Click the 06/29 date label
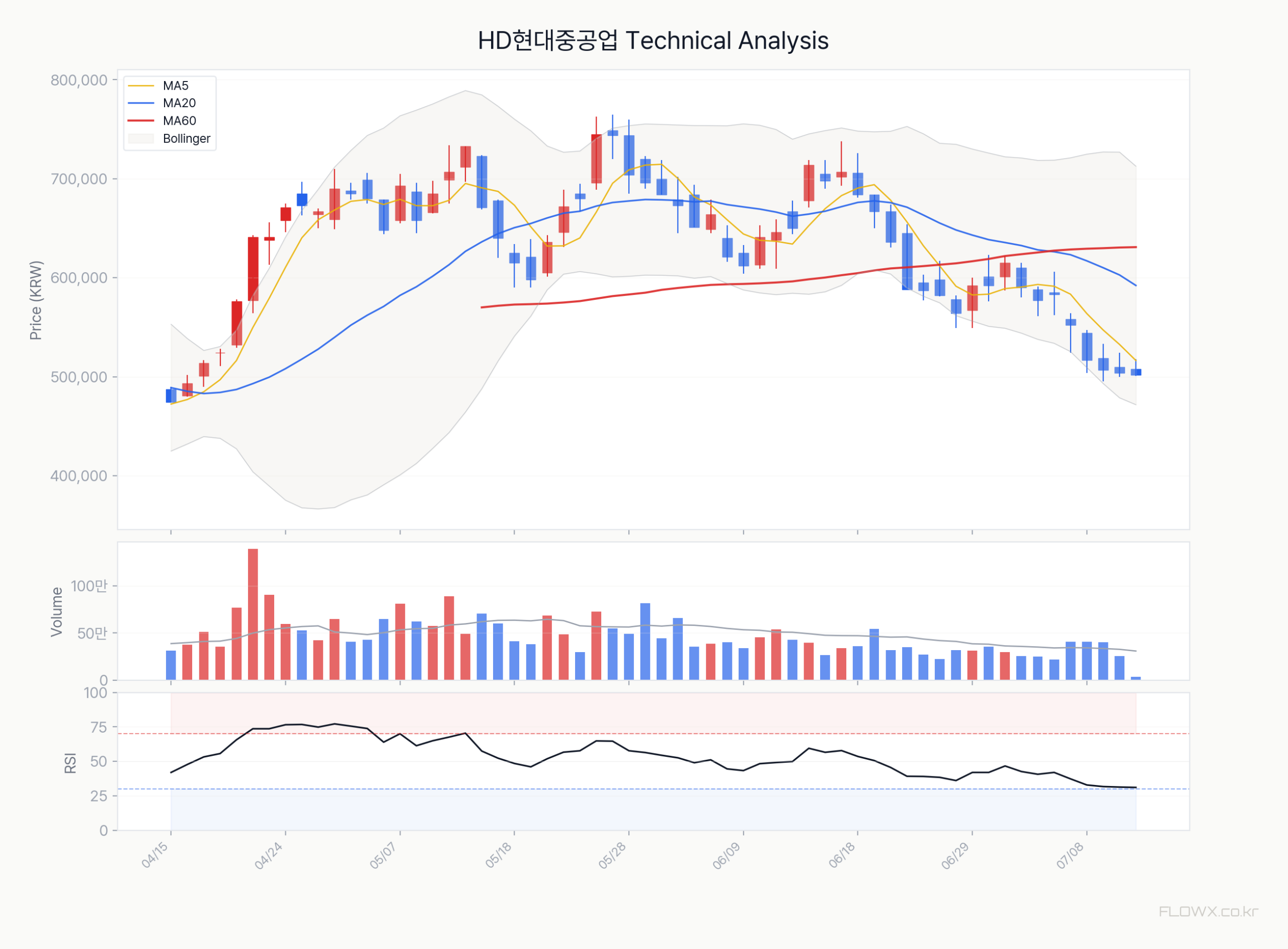 [956, 855]
